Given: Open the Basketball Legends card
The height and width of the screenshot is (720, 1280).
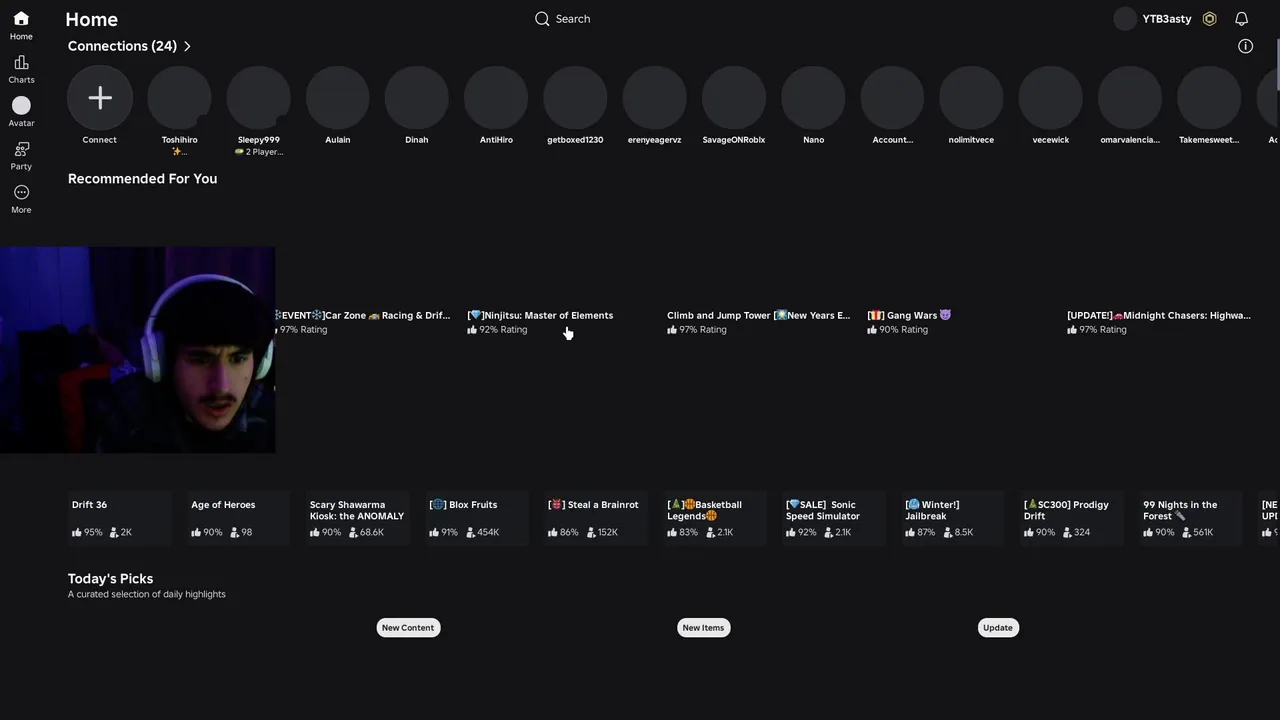Looking at the screenshot, I should [715, 518].
